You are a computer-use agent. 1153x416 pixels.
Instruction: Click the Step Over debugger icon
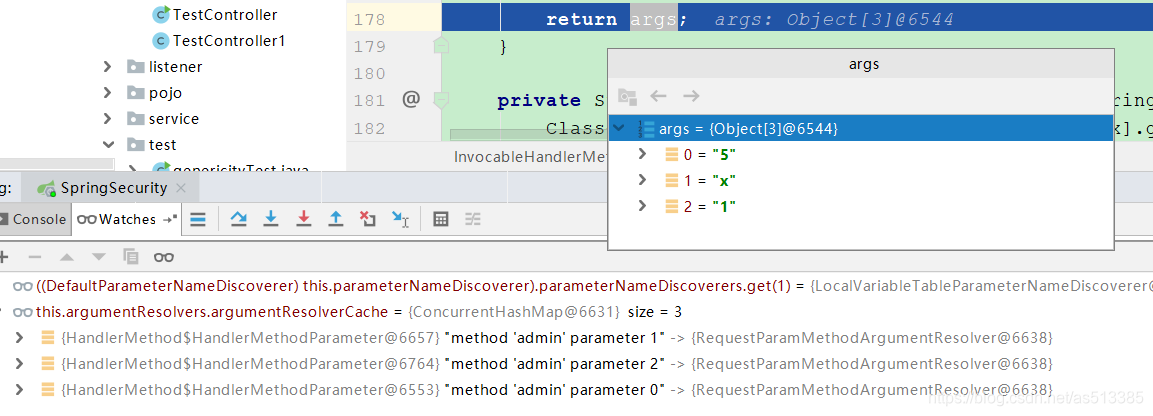coord(238,218)
